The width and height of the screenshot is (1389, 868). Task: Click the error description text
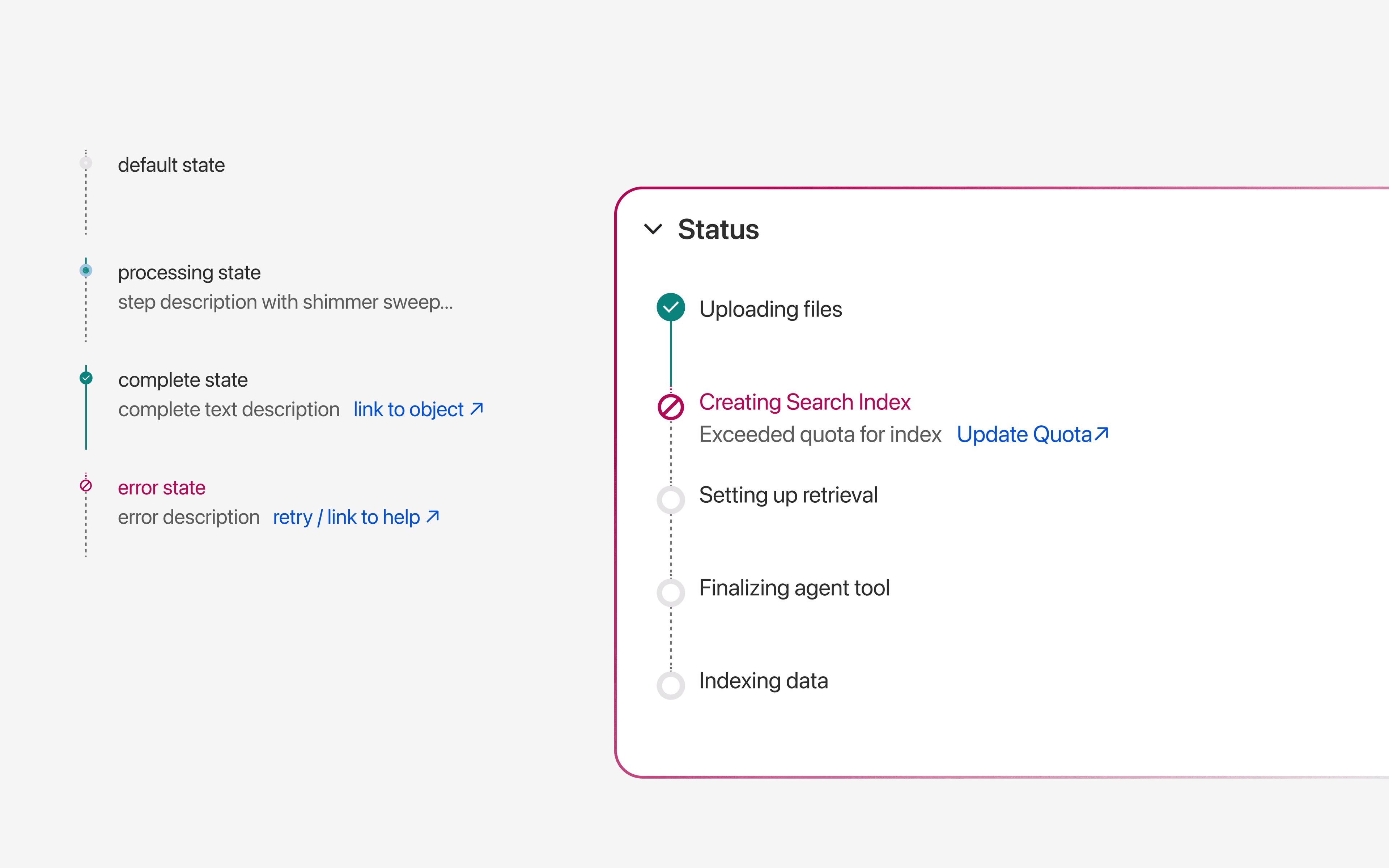[188, 518]
